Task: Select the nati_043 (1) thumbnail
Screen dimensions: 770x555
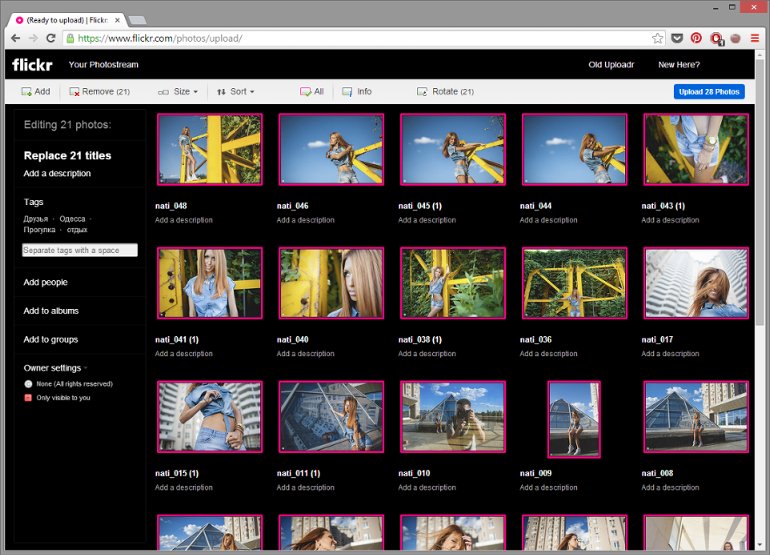Action: coord(696,149)
